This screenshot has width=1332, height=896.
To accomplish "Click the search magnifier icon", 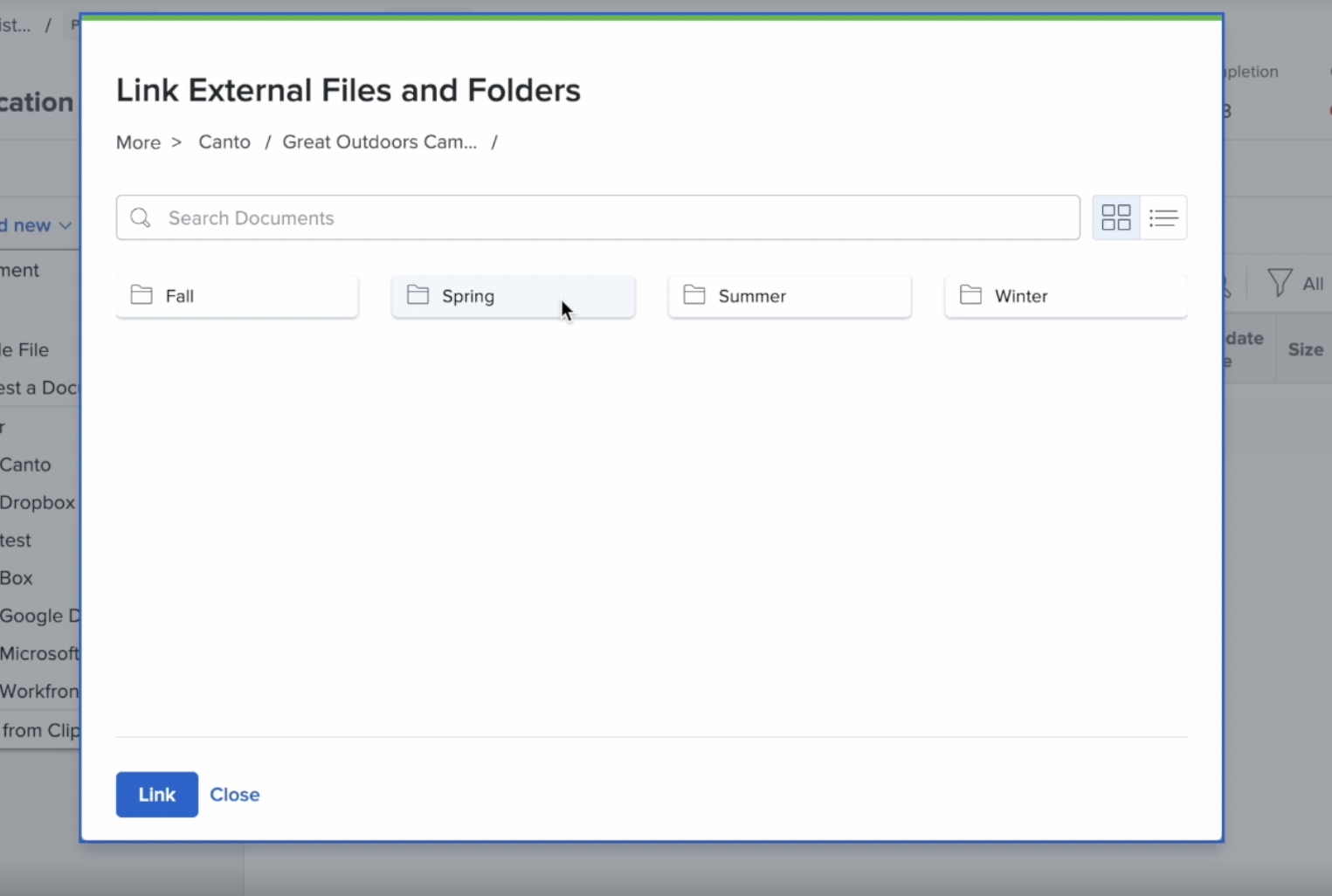I will [140, 217].
